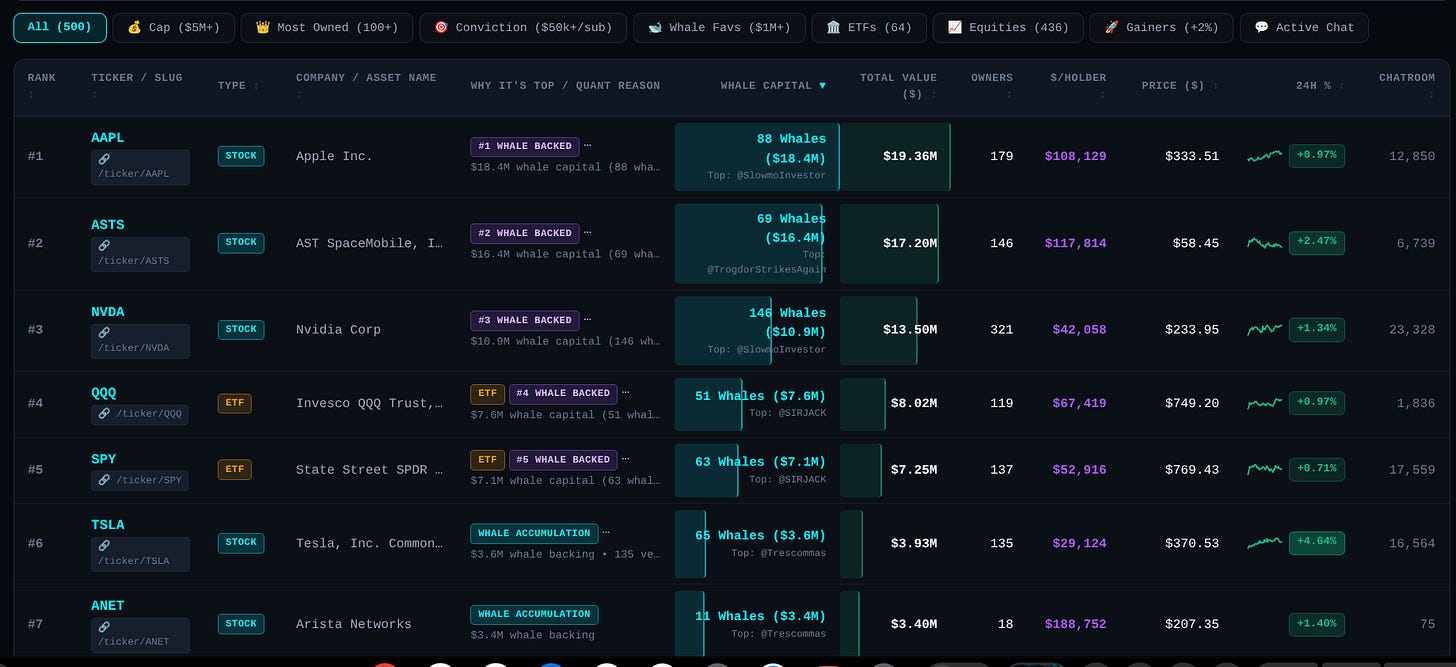Image resolution: width=1456 pixels, height=667 pixels.
Task: Open the NVDA ticker link
Action: [108, 312]
